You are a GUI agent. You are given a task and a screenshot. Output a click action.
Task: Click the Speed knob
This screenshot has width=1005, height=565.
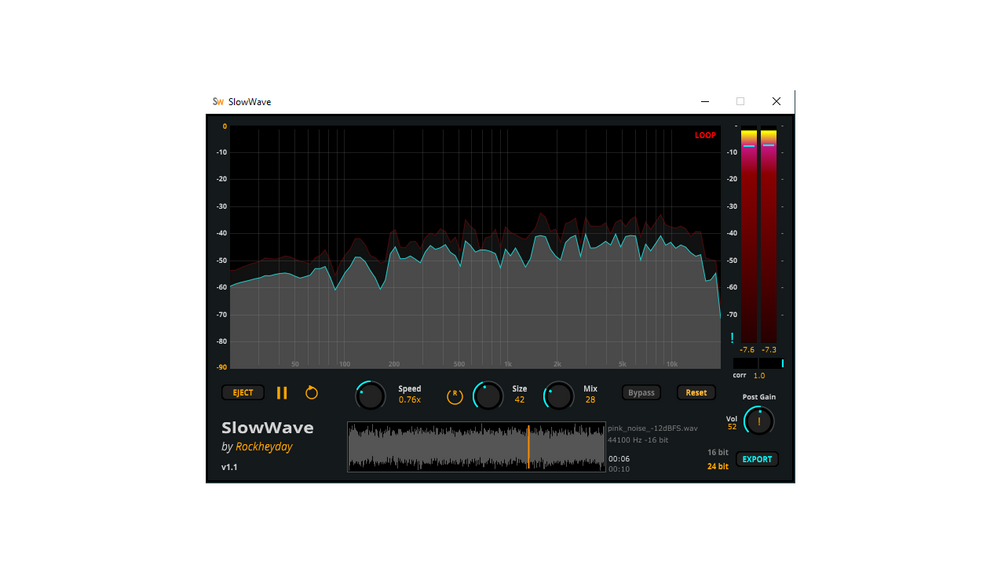(370, 395)
